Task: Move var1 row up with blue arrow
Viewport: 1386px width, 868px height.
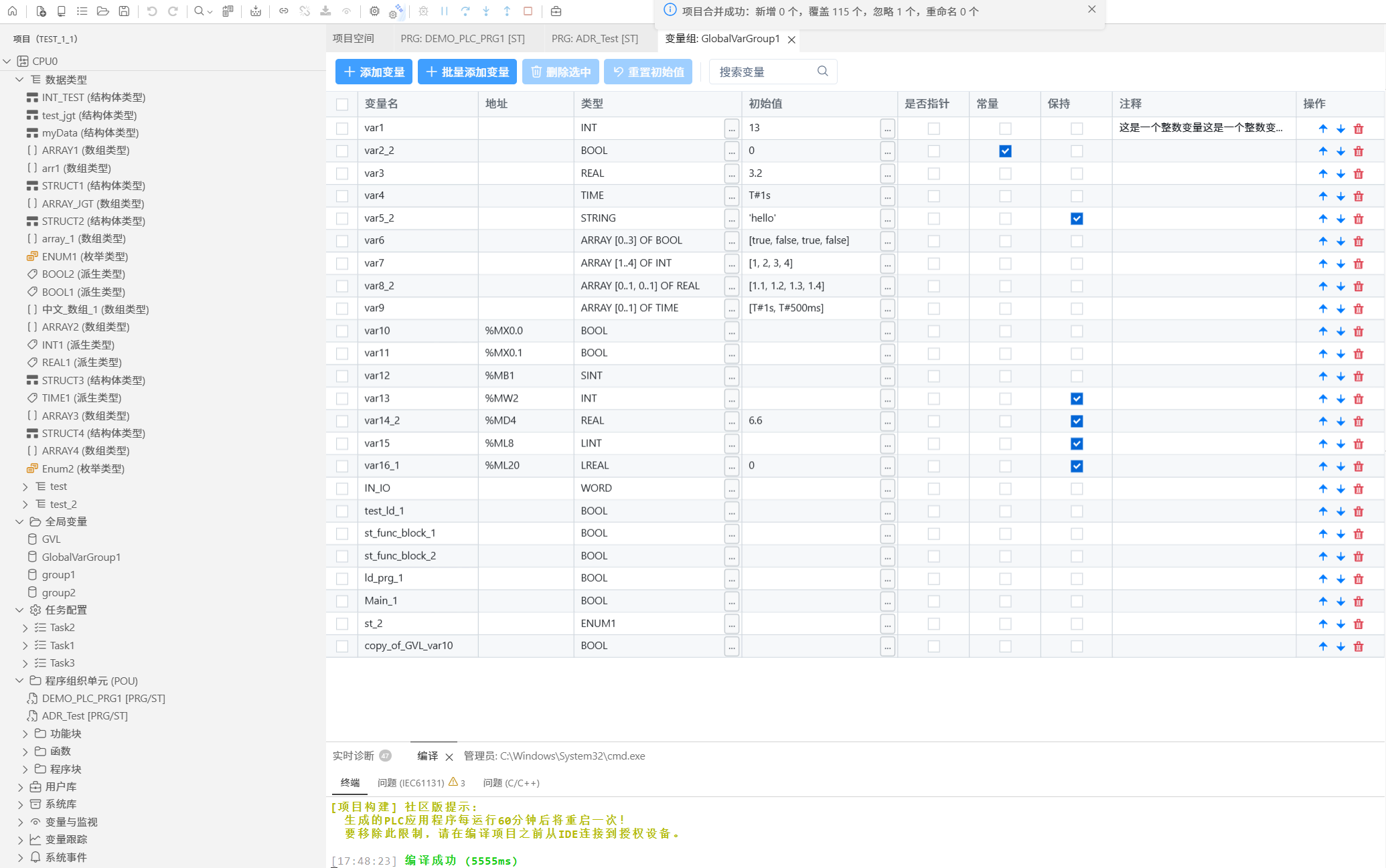Action: pyautogui.click(x=1323, y=128)
